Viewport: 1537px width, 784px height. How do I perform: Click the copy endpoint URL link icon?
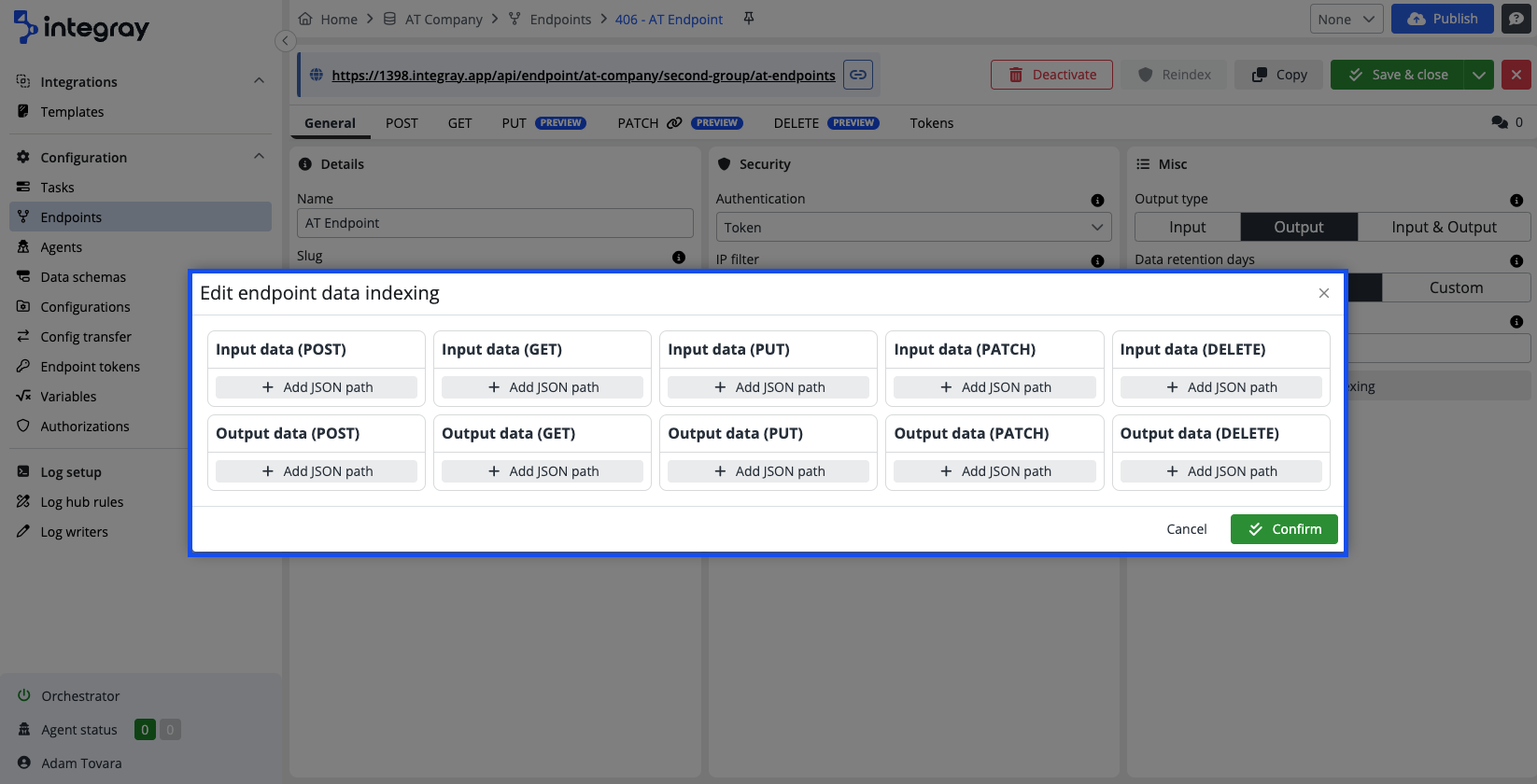[x=857, y=75]
